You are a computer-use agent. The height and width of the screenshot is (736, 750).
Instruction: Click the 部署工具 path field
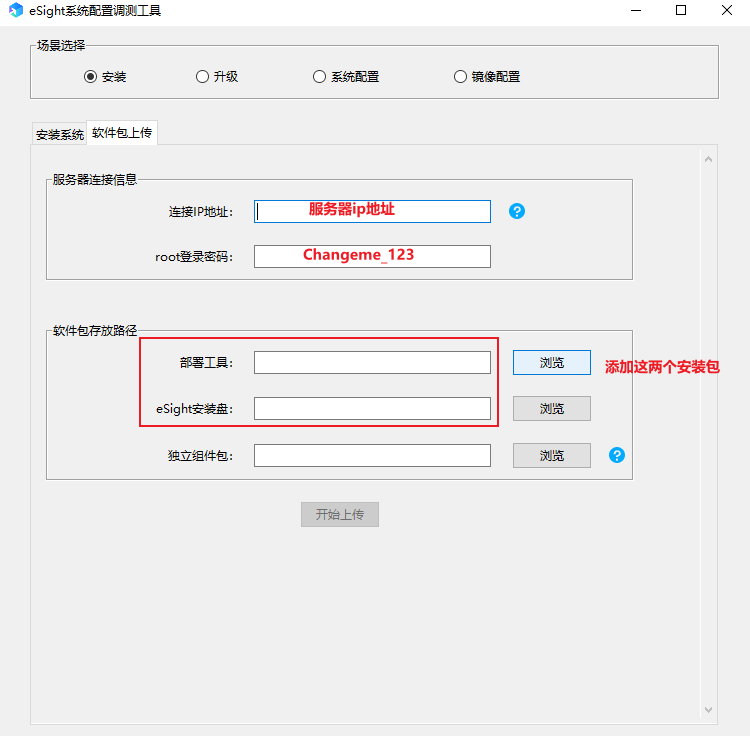[372, 363]
